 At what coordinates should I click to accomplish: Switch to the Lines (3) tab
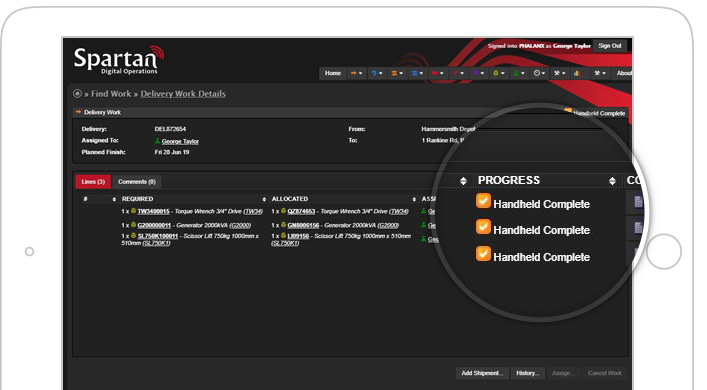tap(93, 182)
